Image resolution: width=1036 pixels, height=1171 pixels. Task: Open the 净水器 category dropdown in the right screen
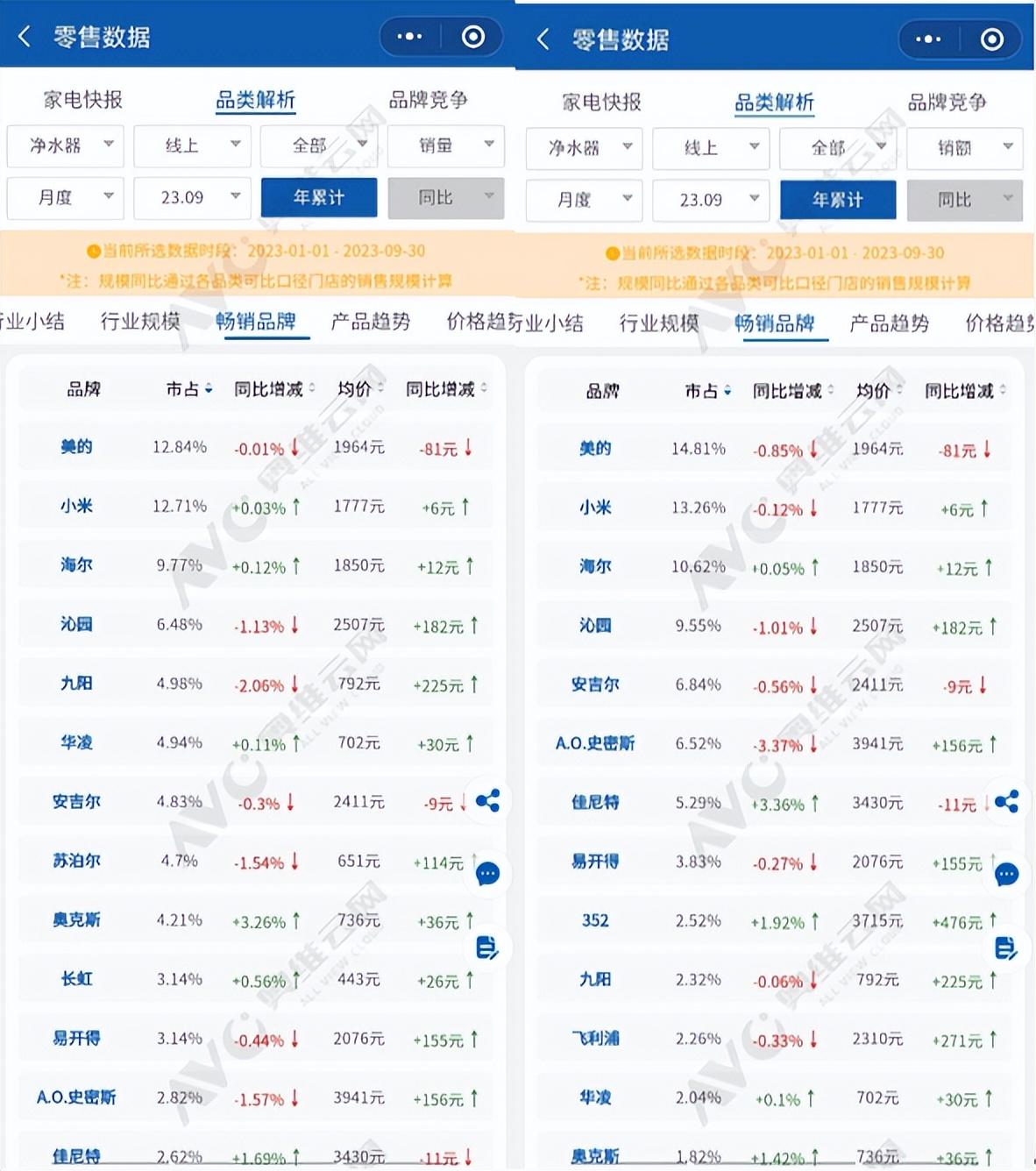[x=584, y=148]
